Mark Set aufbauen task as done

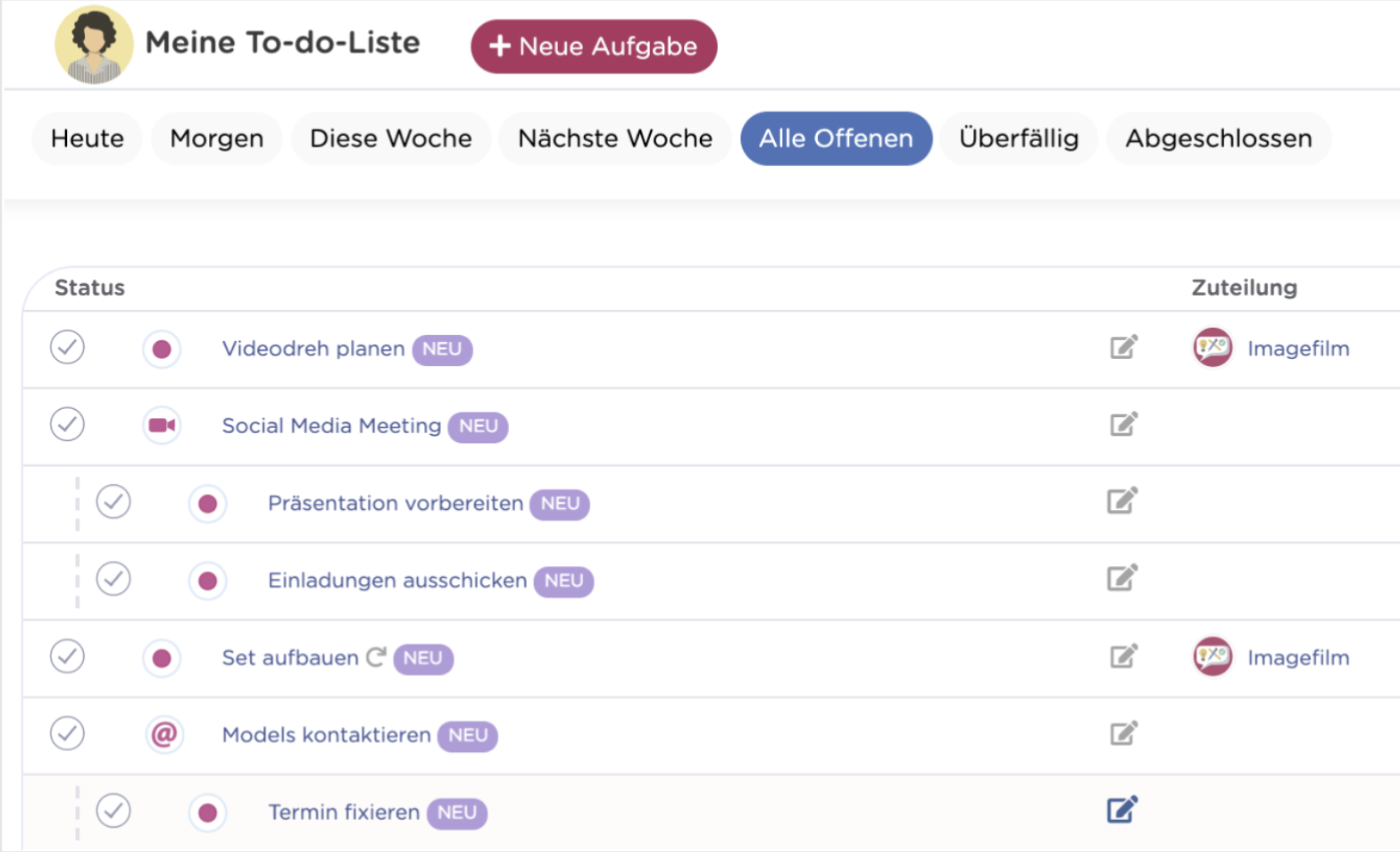[67, 656]
